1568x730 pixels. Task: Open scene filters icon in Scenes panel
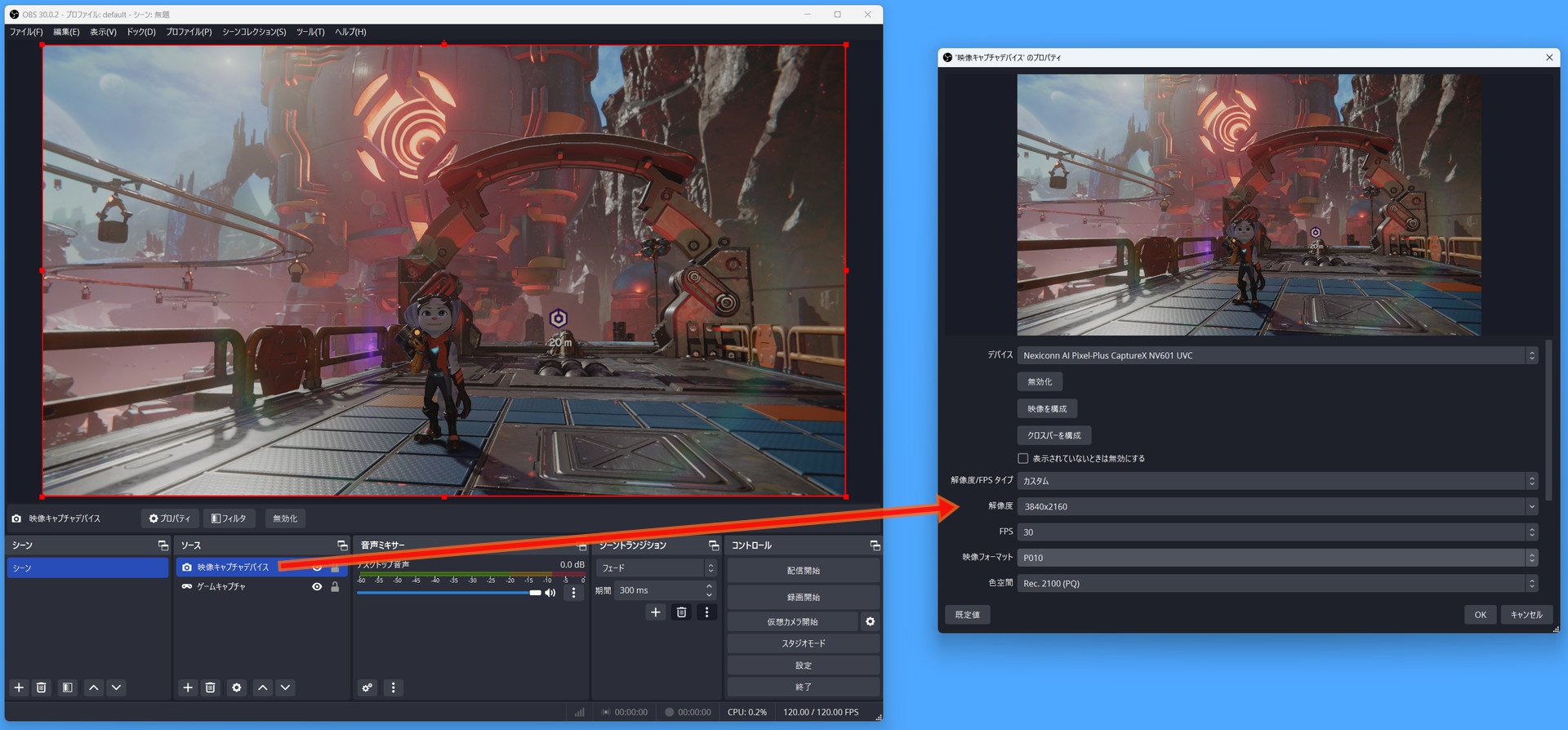click(x=68, y=688)
